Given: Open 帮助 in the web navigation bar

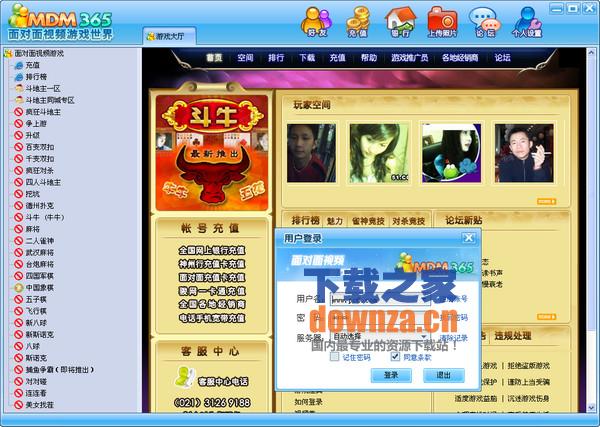Looking at the screenshot, I should coord(369,58).
